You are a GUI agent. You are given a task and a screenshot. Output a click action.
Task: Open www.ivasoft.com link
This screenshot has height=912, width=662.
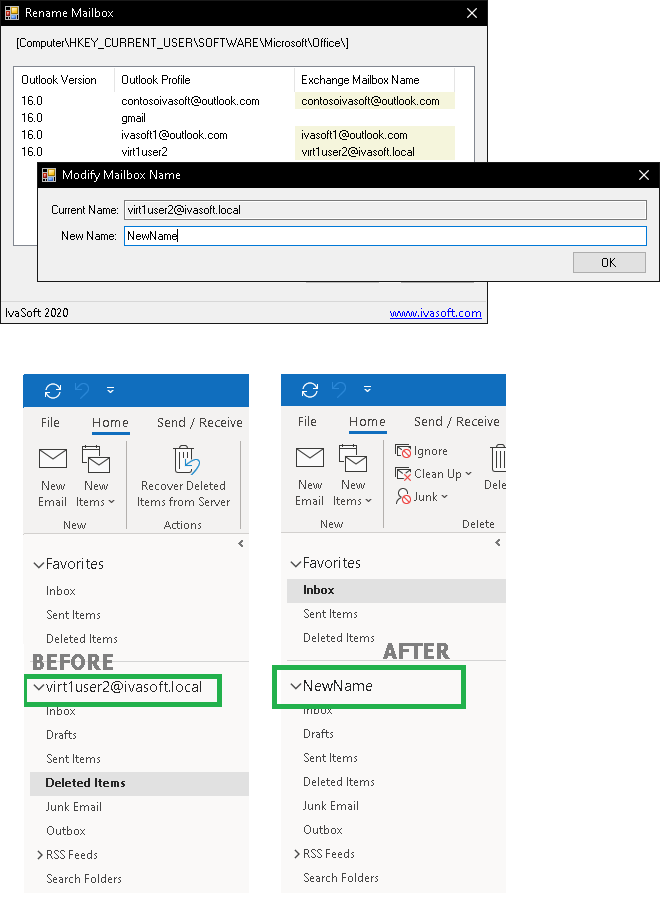click(x=436, y=313)
